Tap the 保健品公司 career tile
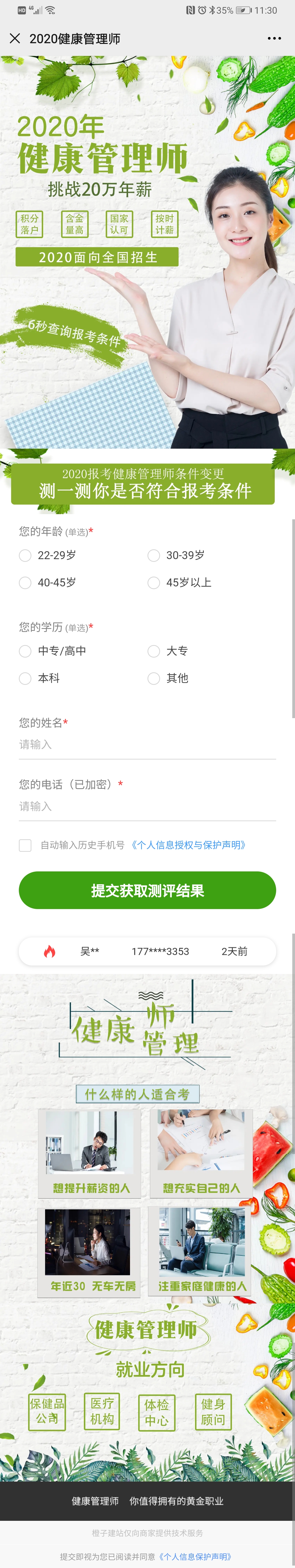The width and height of the screenshot is (295, 1568). click(47, 1410)
